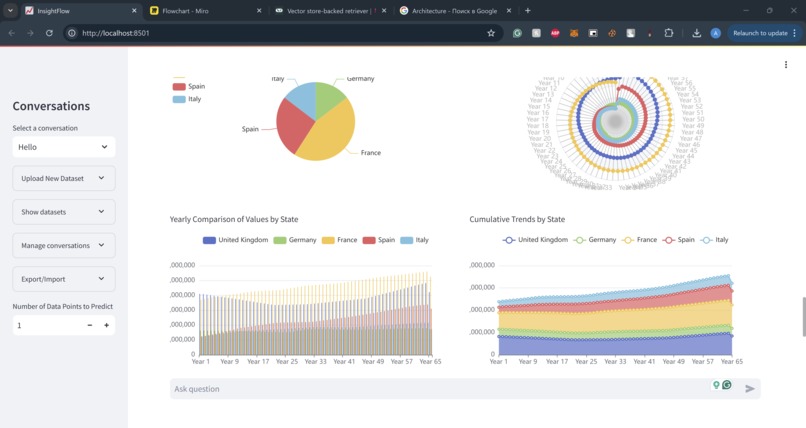Toggle Spain in the bar chart legend
The width and height of the screenshot is (806, 428).
point(379,240)
